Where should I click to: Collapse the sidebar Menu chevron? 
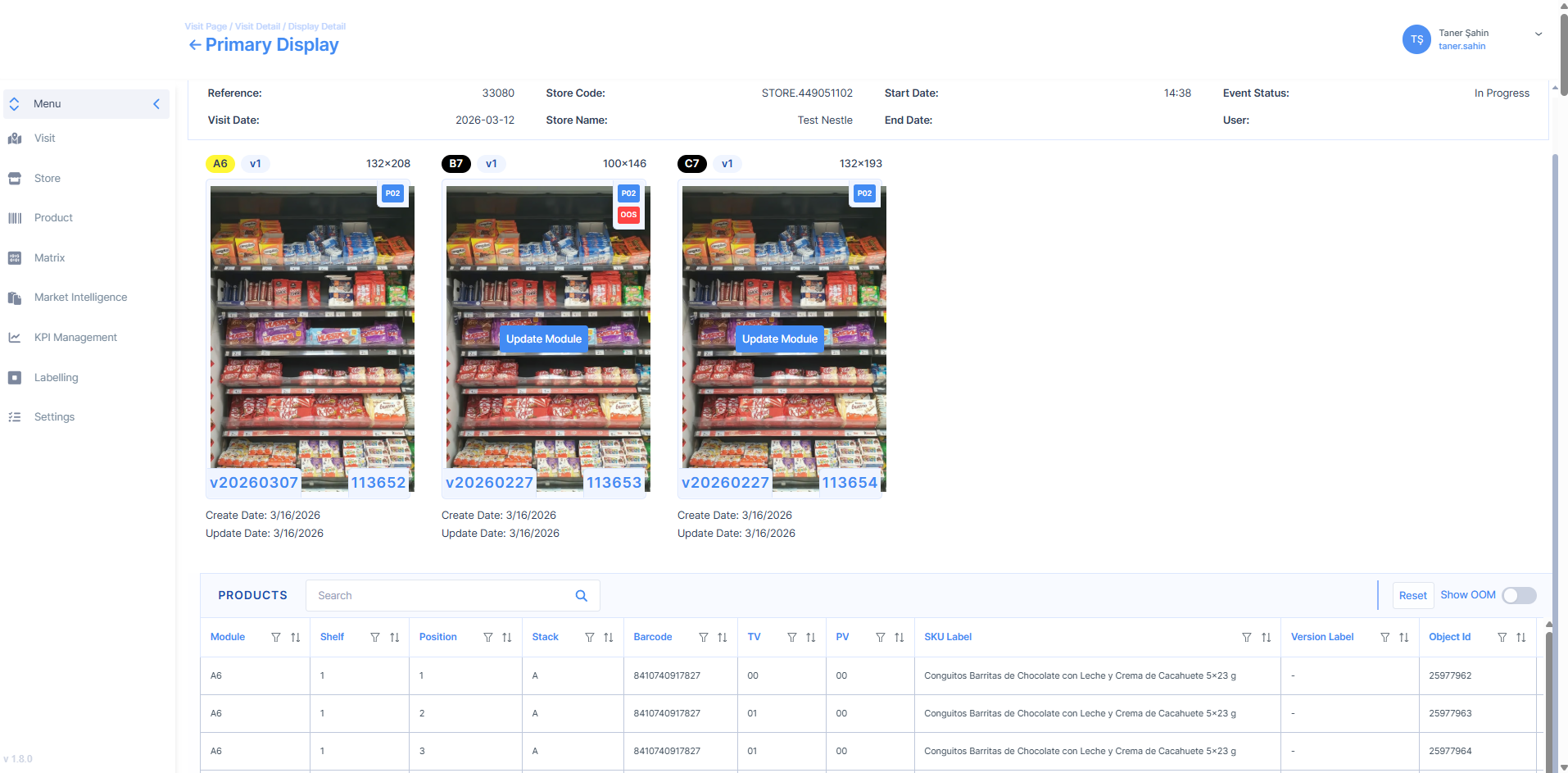(156, 104)
